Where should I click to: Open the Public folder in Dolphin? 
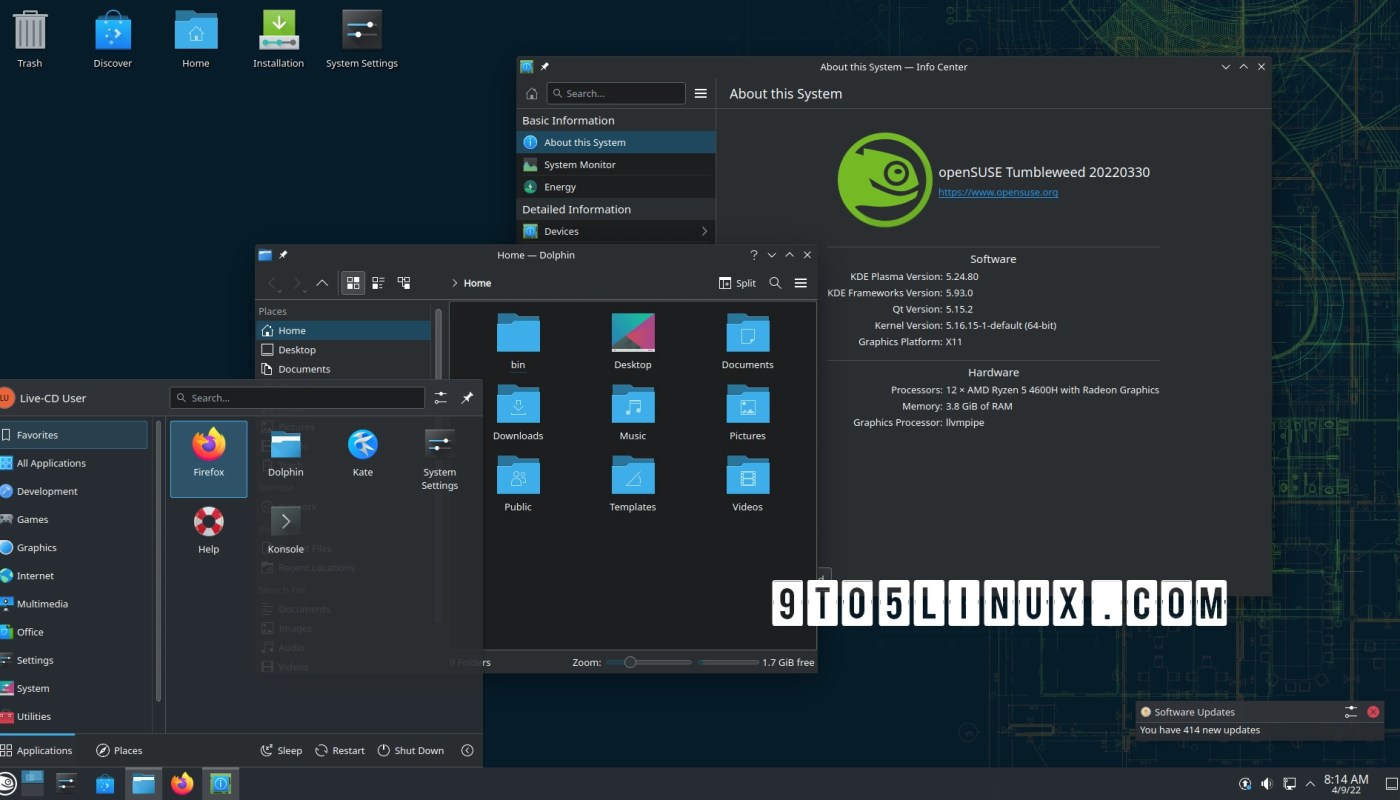[518, 484]
